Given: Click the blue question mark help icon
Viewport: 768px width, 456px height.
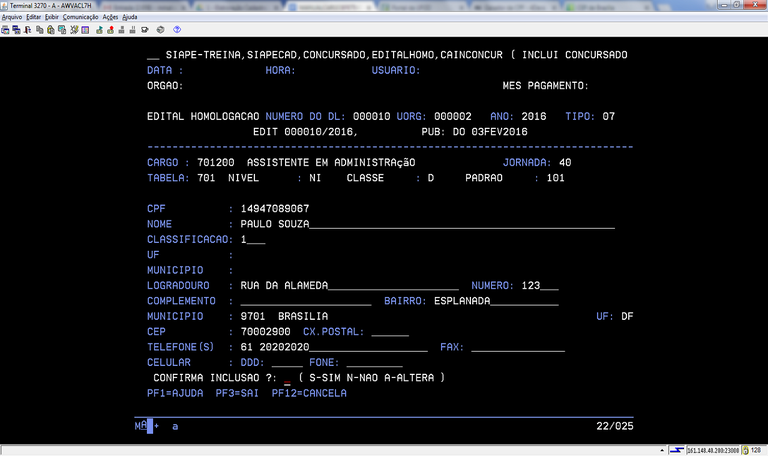Looking at the screenshot, I should tap(178, 30).
